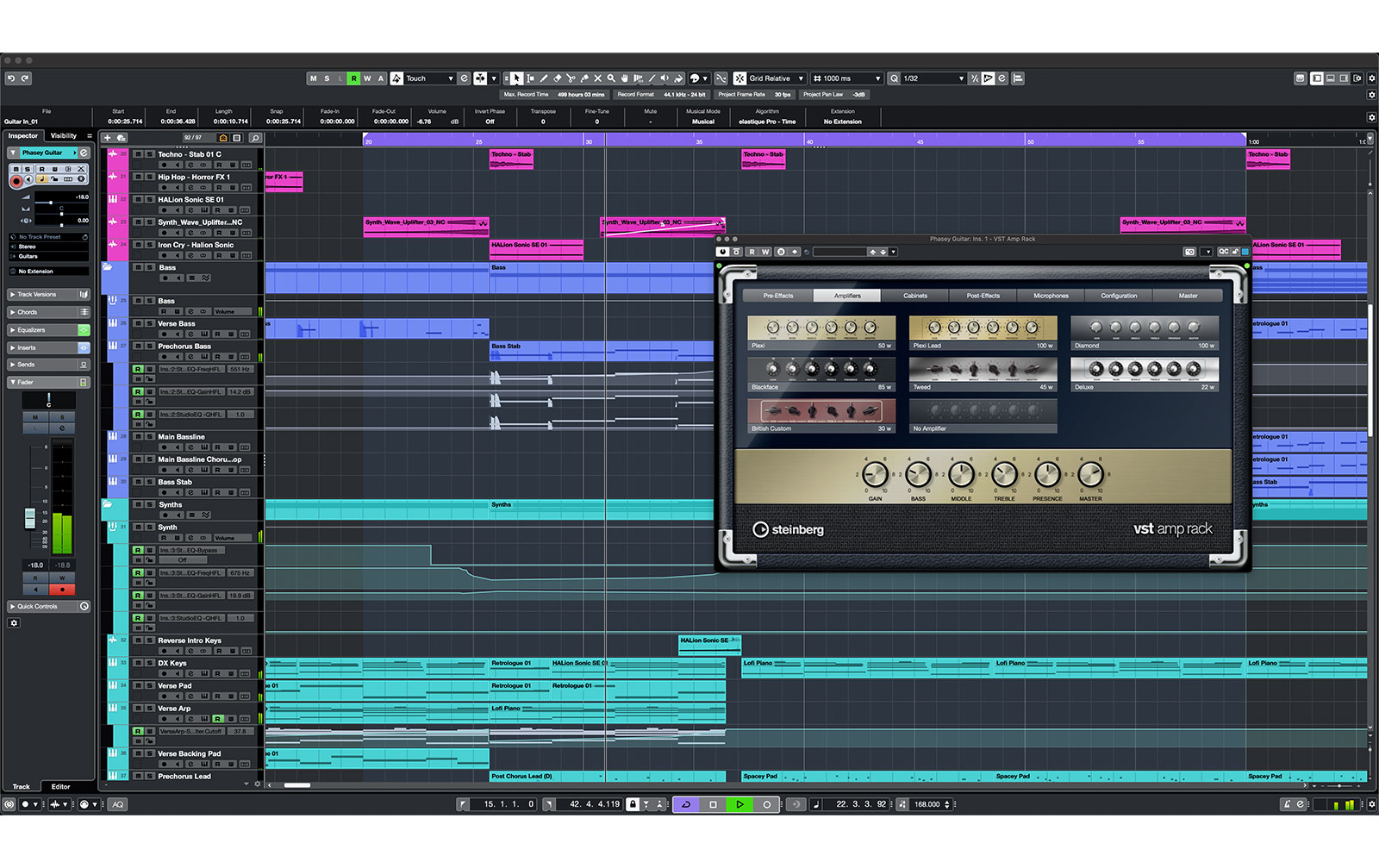This screenshot has height=868, width=1379.
Task: Toggle the VST Amp Rack power button
Action: 722,252
